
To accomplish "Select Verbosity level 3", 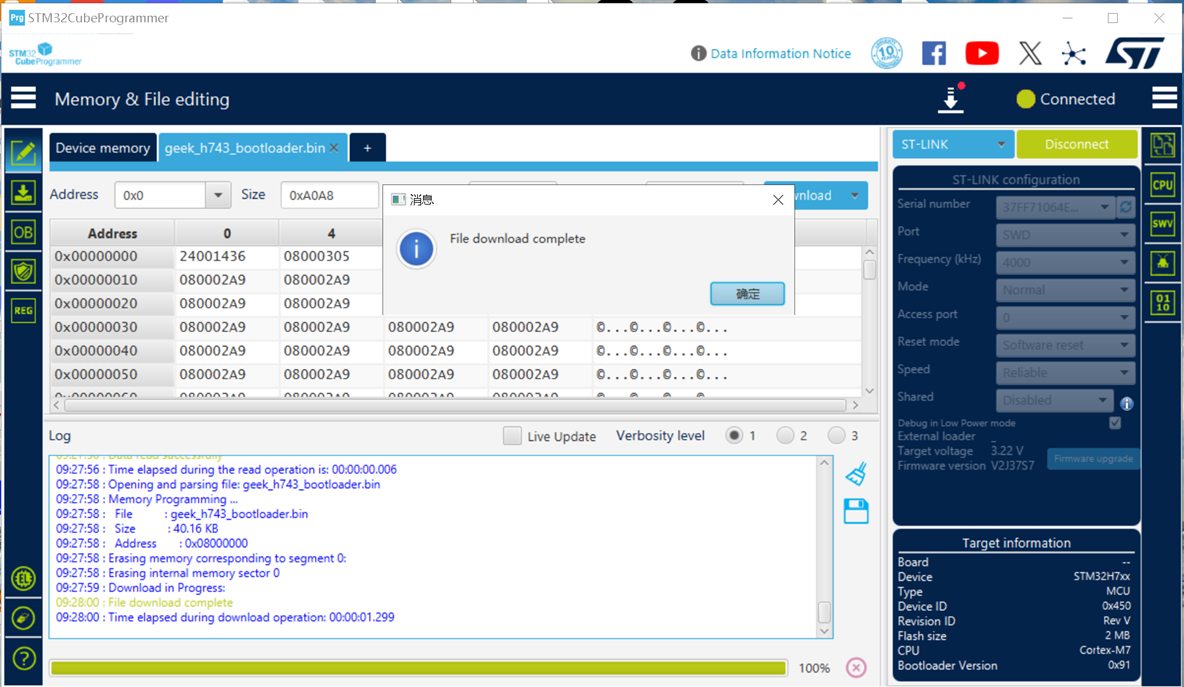I will point(836,436).
